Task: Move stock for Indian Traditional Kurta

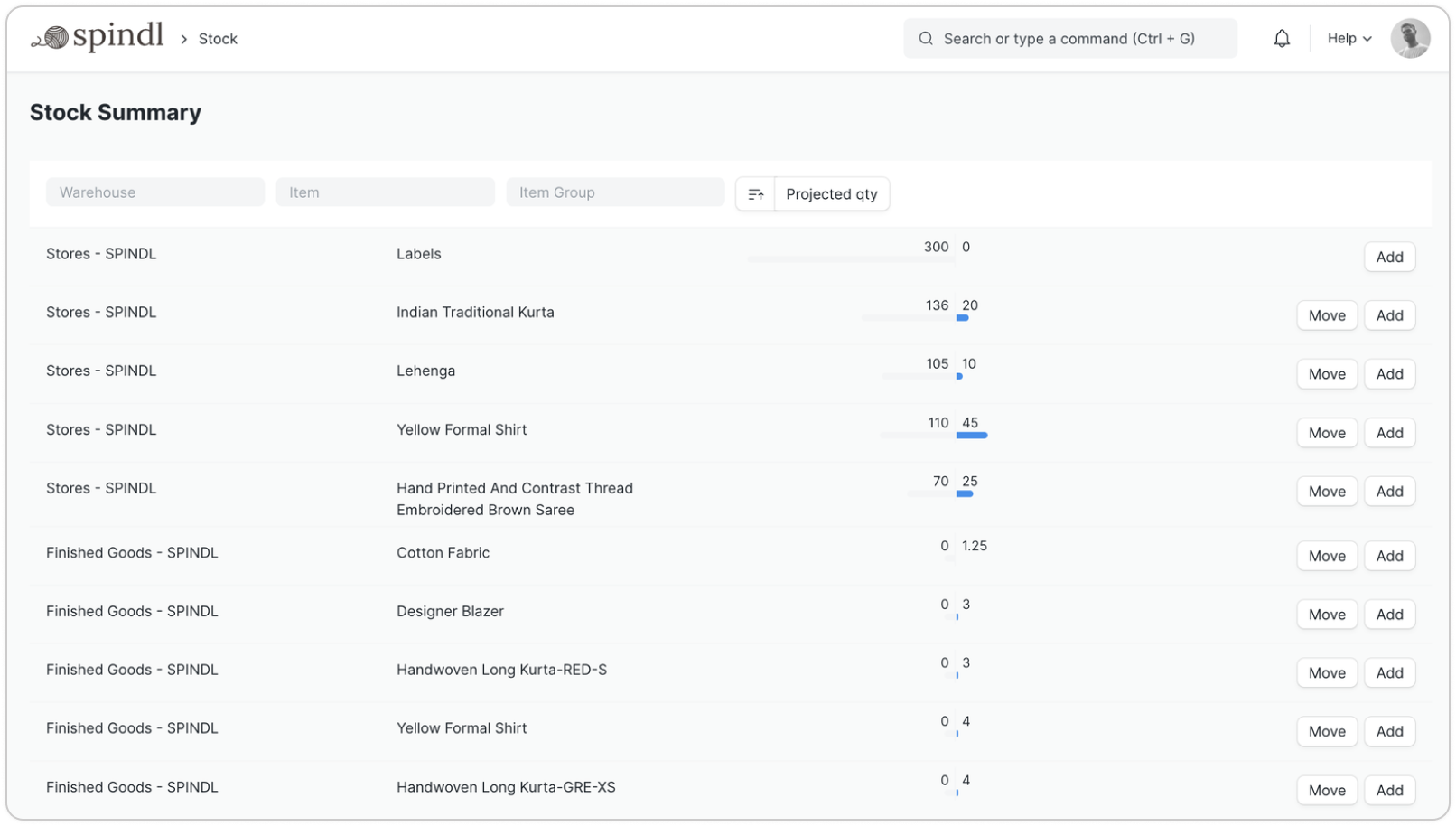Action: (x=1326, y=315)
